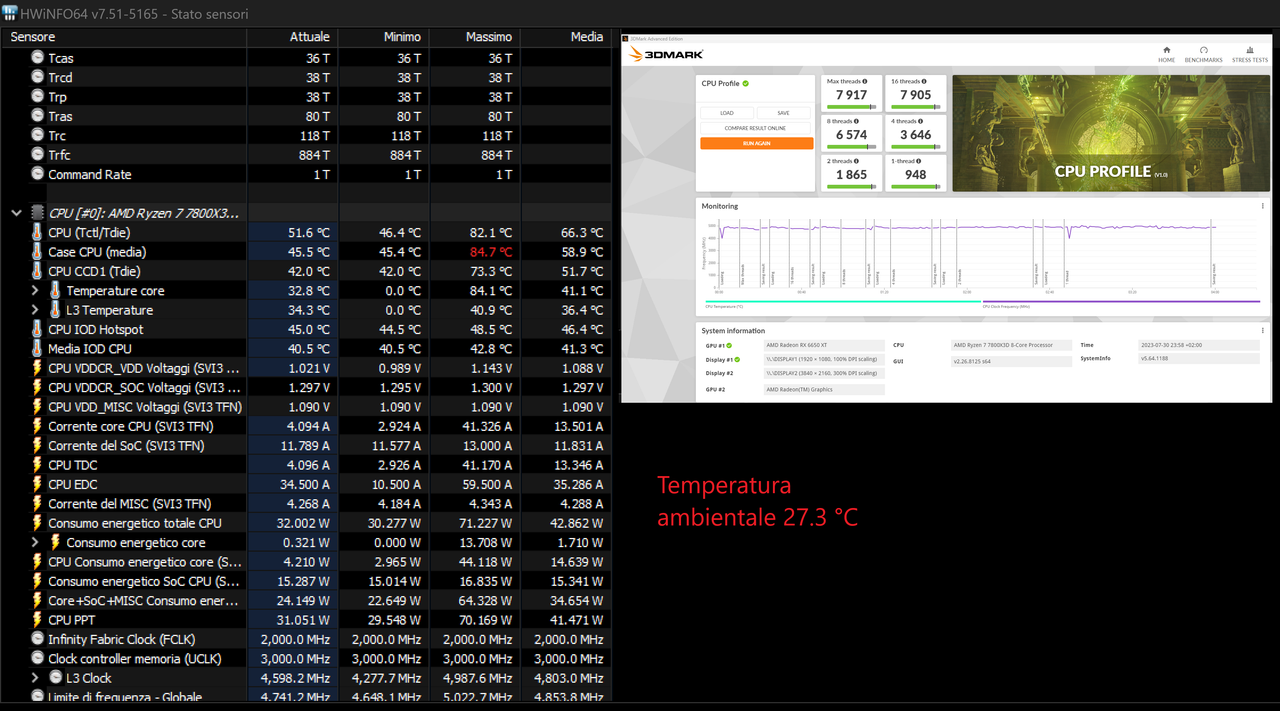Click the HWiNFO64 app icon in title bar
This screenshot has height=711, width=1280.
click(10, 13)
